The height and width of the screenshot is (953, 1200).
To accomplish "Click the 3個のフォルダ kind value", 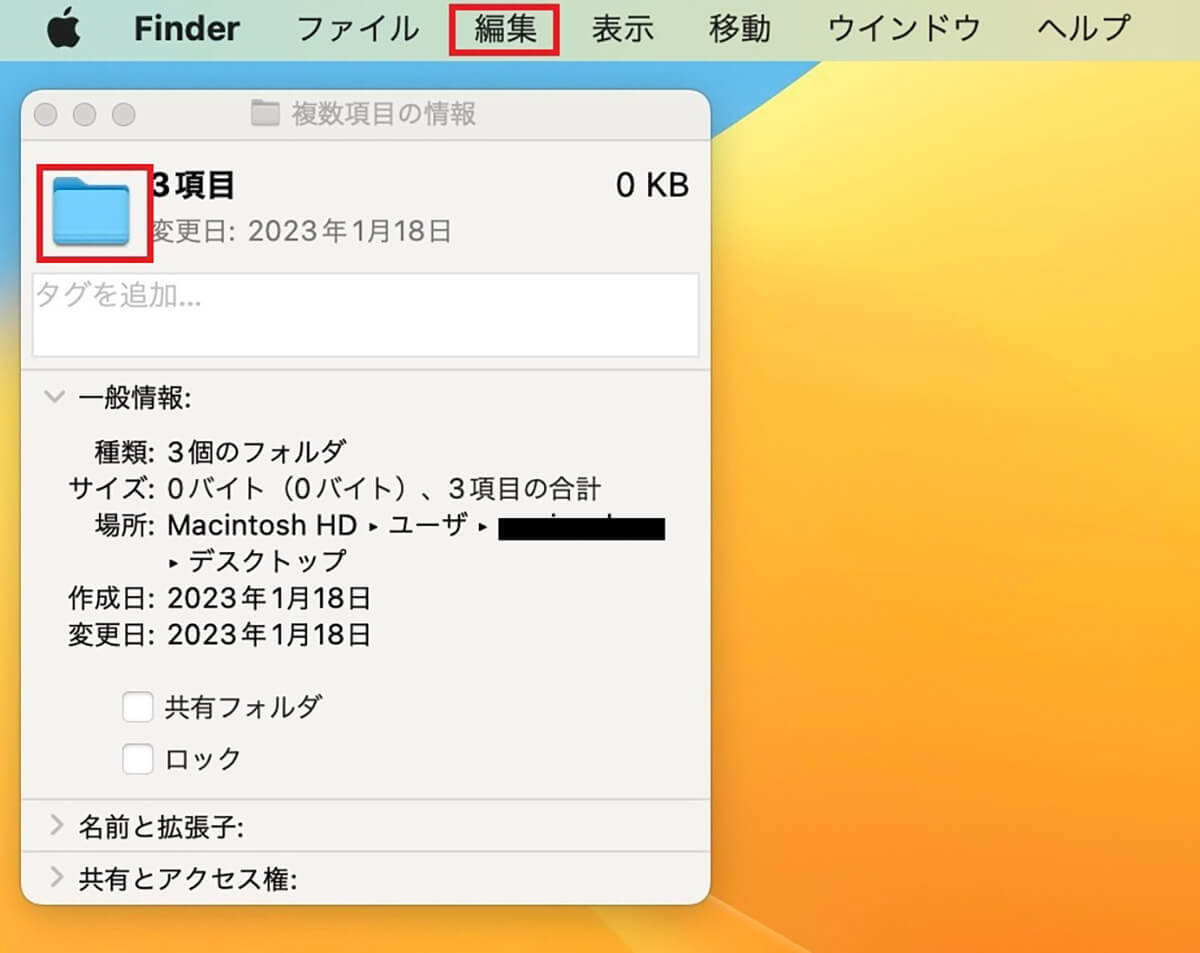I will (257, 452).
